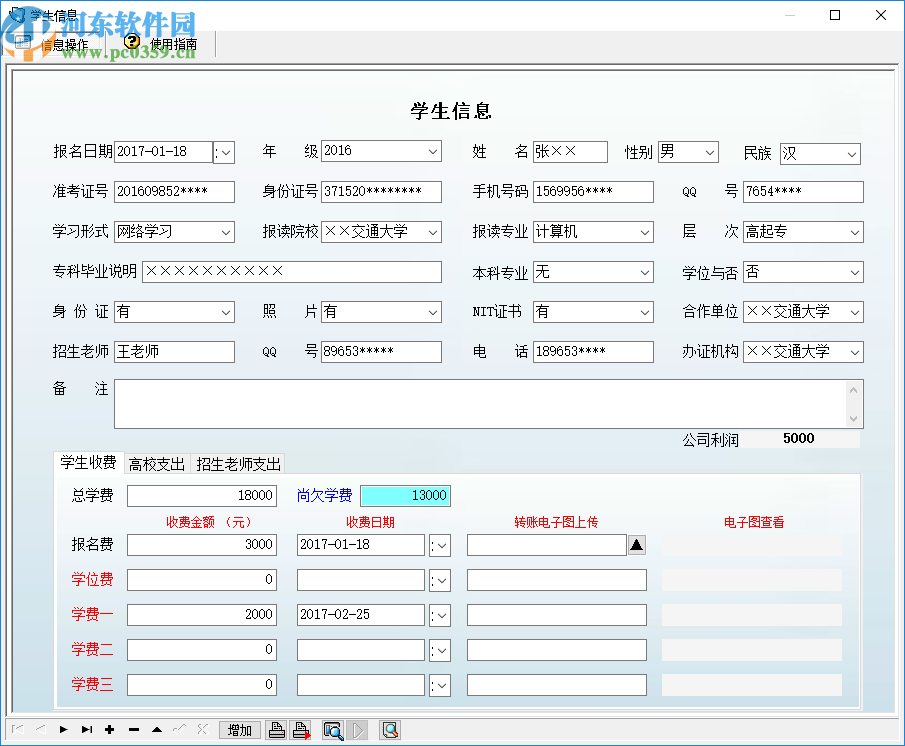Click the upload arrow next to 转账电子图上传
905x746 pixels.
tap(637, 545)
